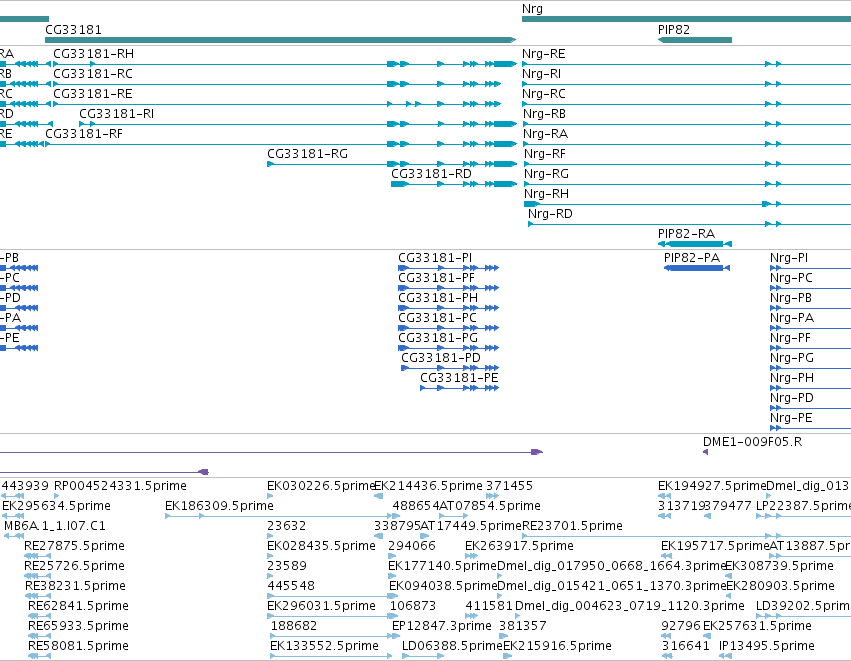Click protein Nrg-PC label
This screenshot has width=851, height=661.
pyautogui.click(x=791, y=278)
